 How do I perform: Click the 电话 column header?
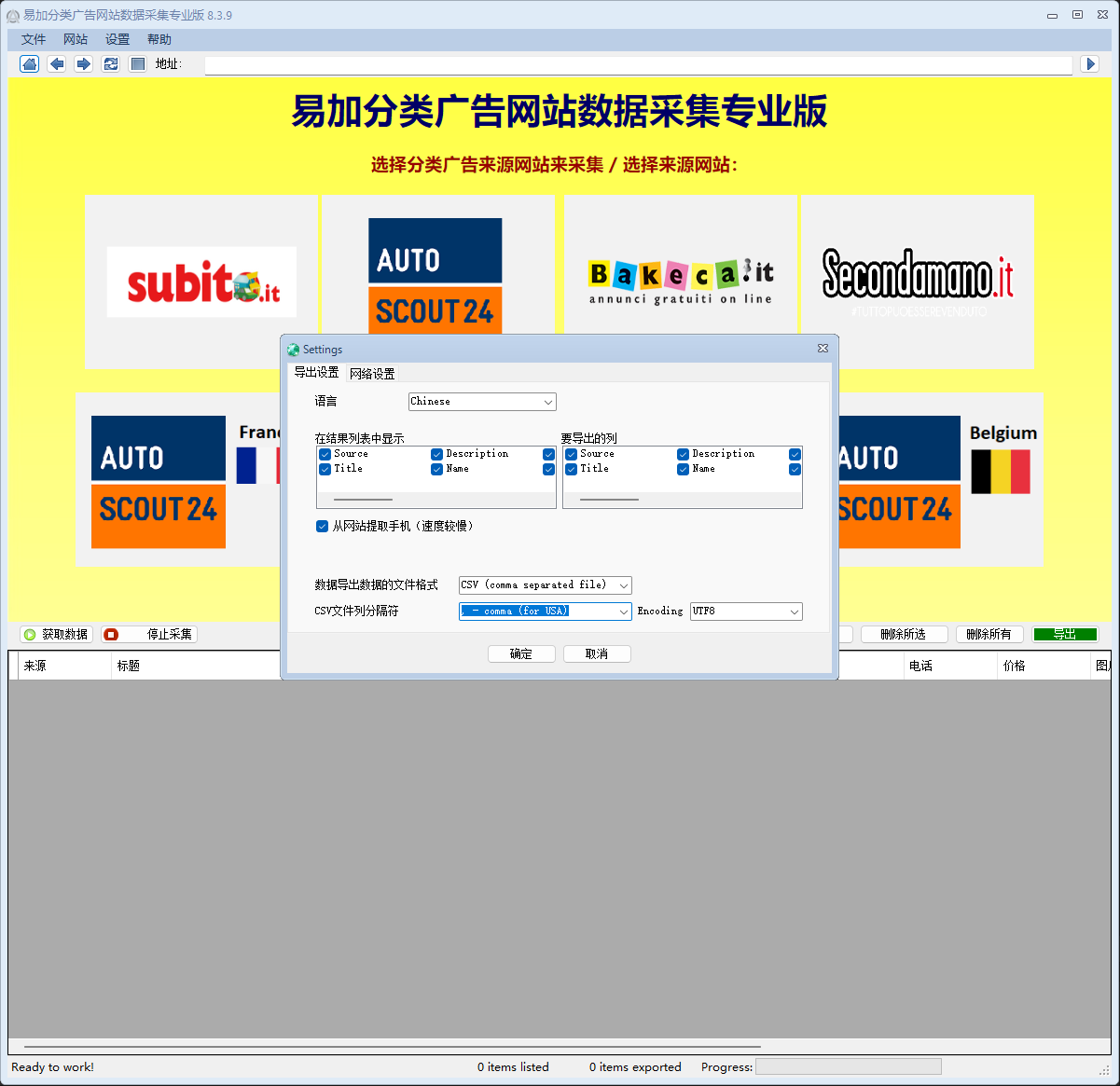click(x=949, y=666)
